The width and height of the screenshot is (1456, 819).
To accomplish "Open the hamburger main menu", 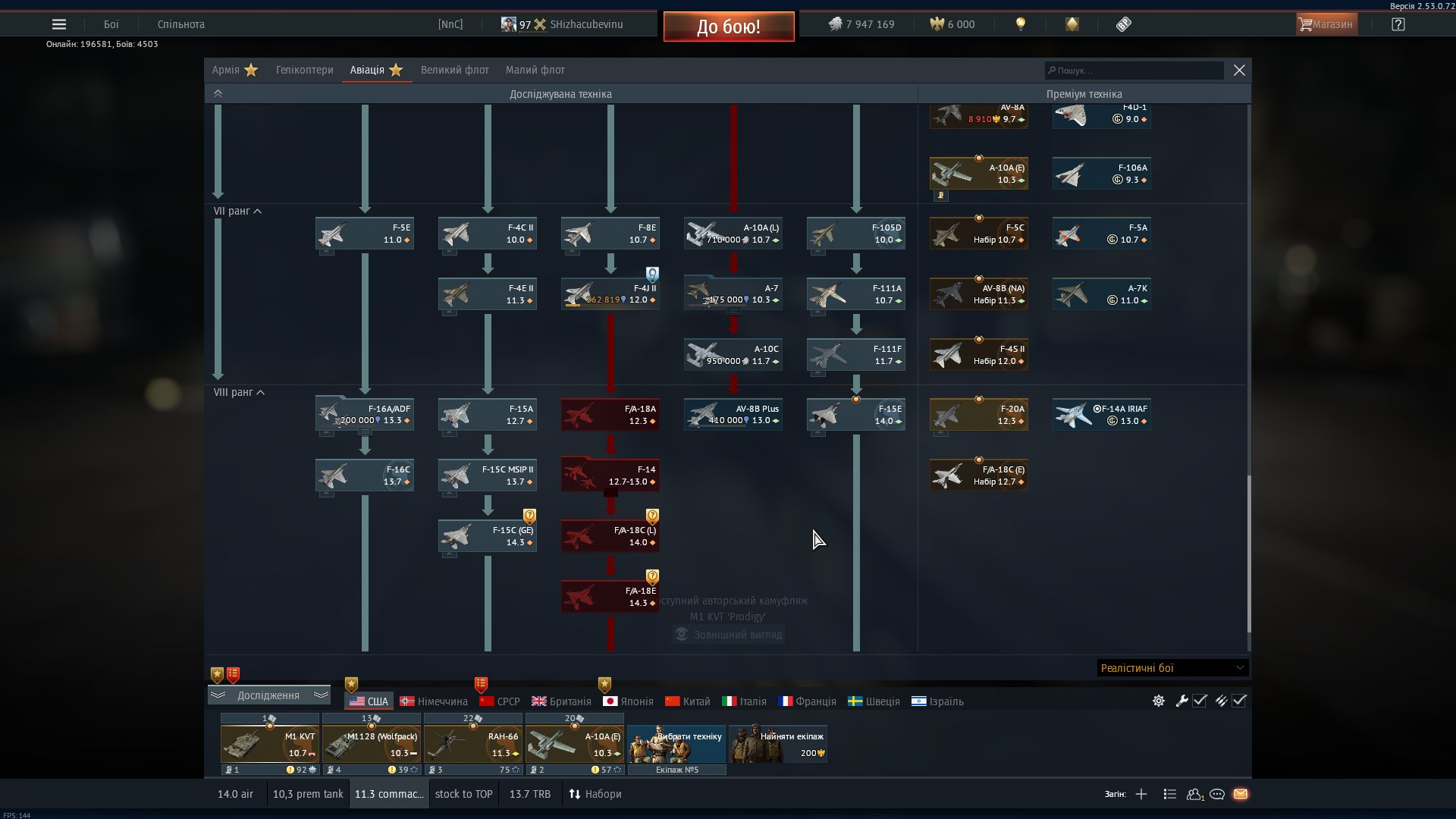I will (58, 24).
